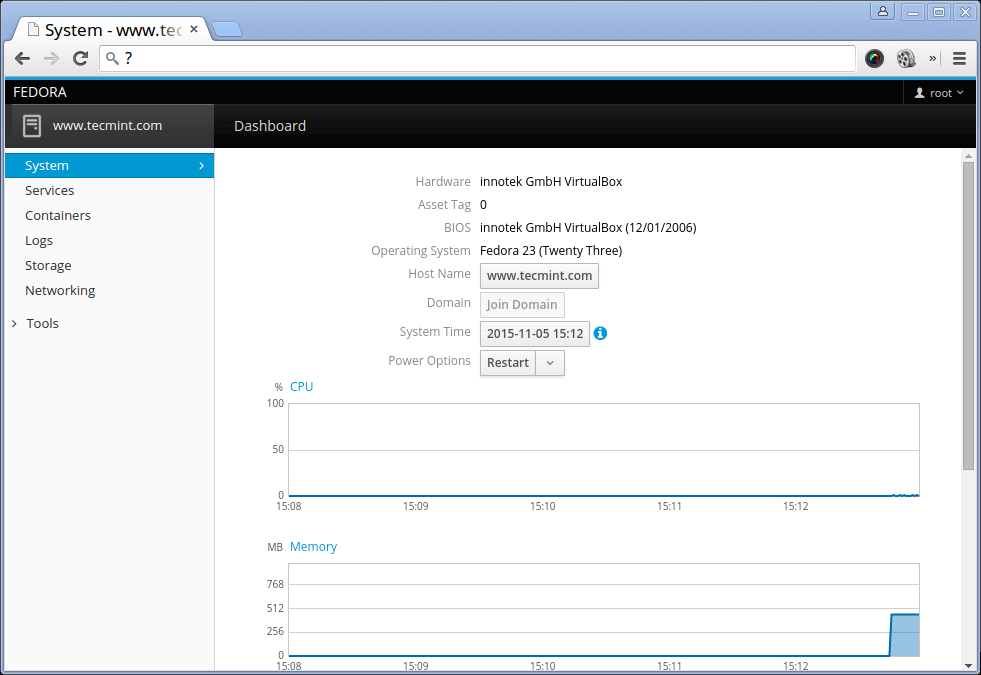Show hidden extensions via overflow chevron
Image resolution: width=981 pixels, height=675 pixels.
pos(933,58)
